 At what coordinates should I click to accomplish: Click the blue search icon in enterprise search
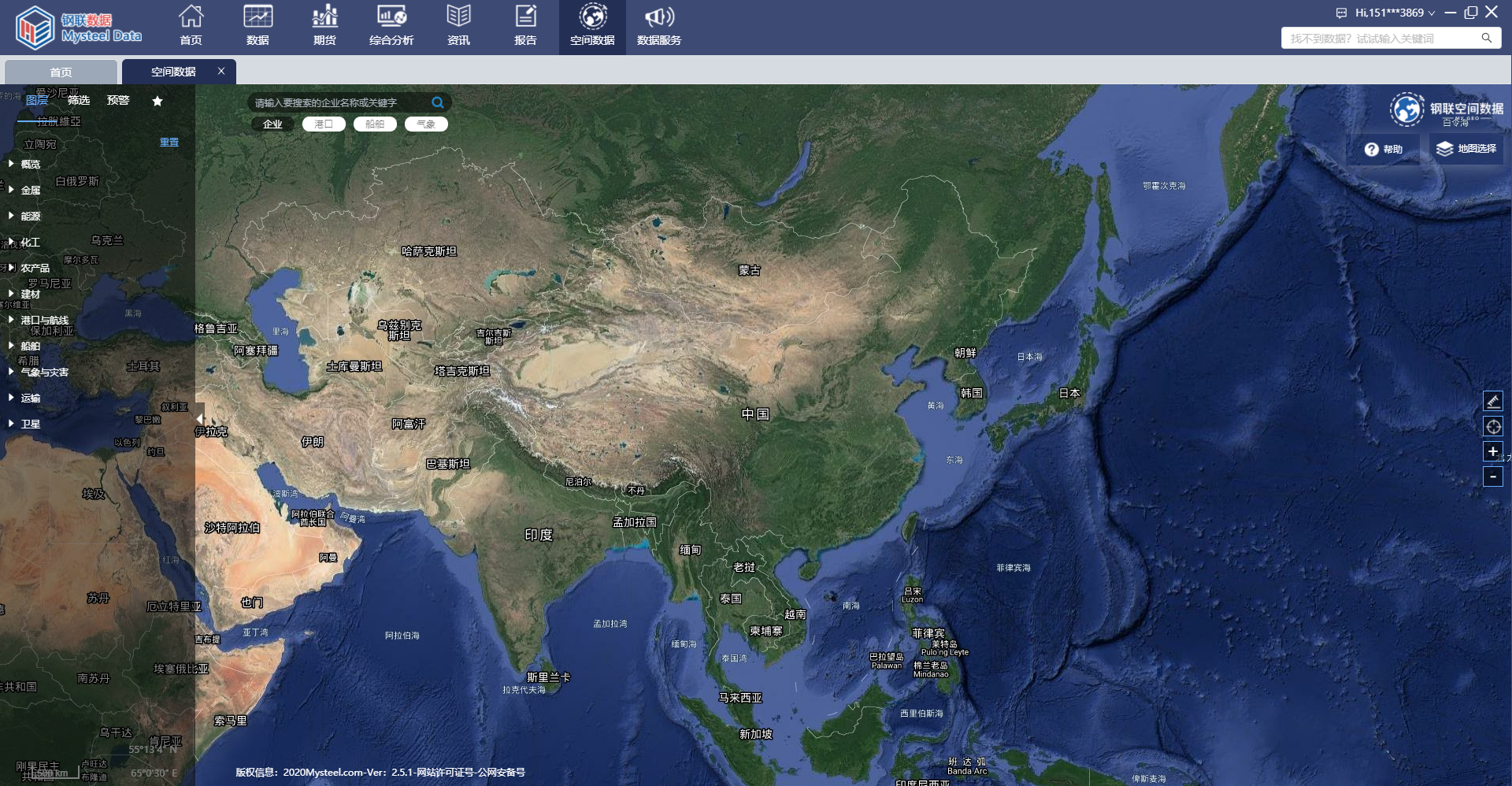tap(438, 102)
